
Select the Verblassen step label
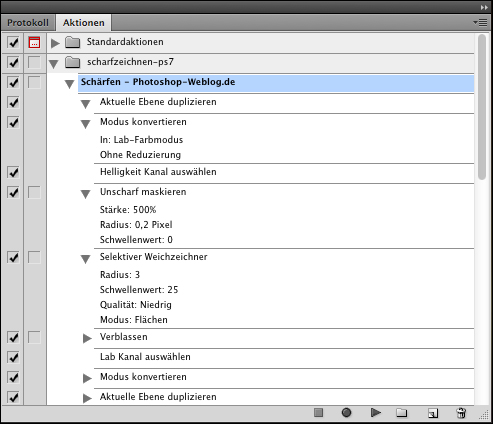click(124, 337)
